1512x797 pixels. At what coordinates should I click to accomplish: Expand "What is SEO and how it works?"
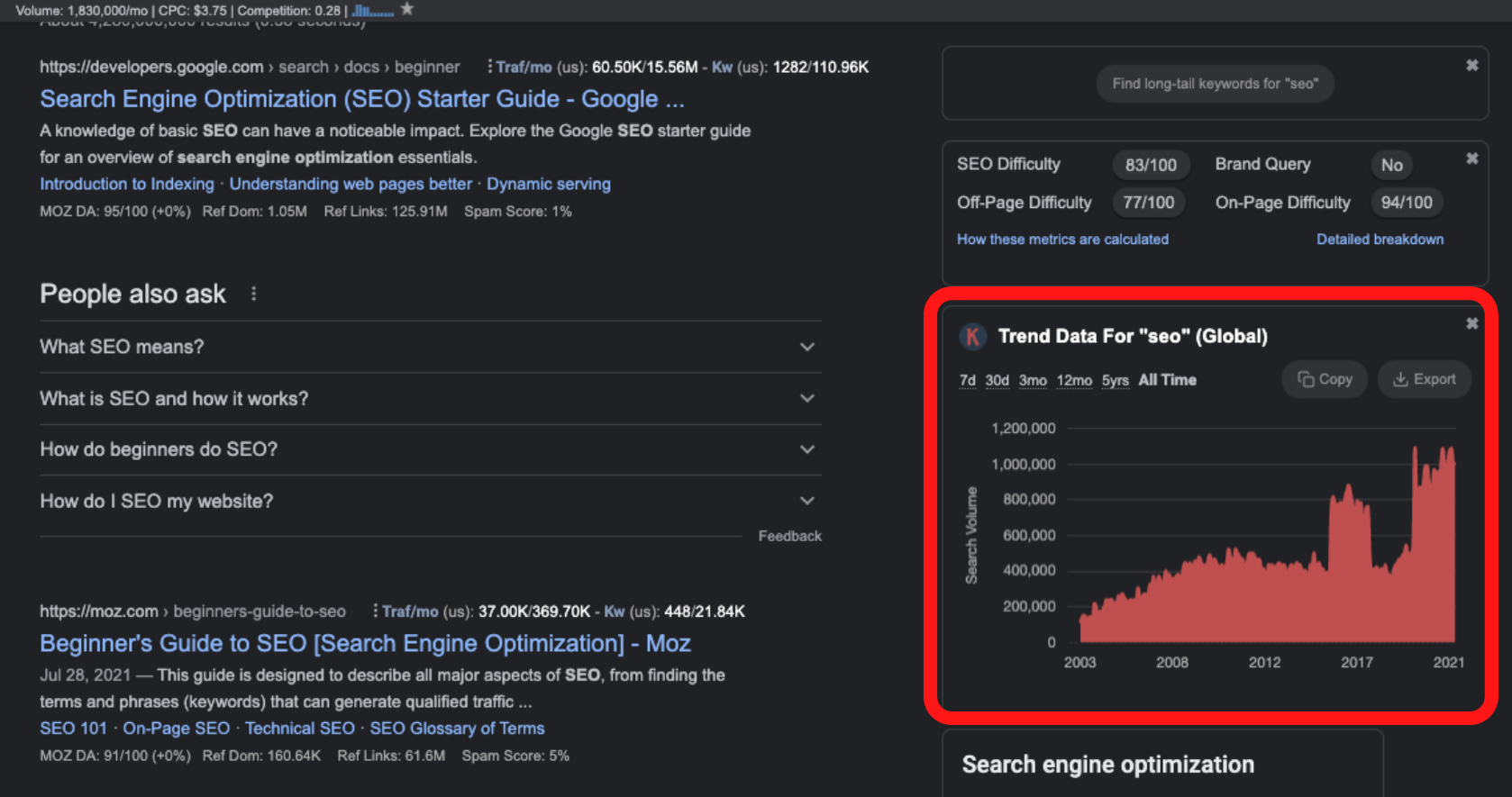pyautogui.click(x=431, y=398)
